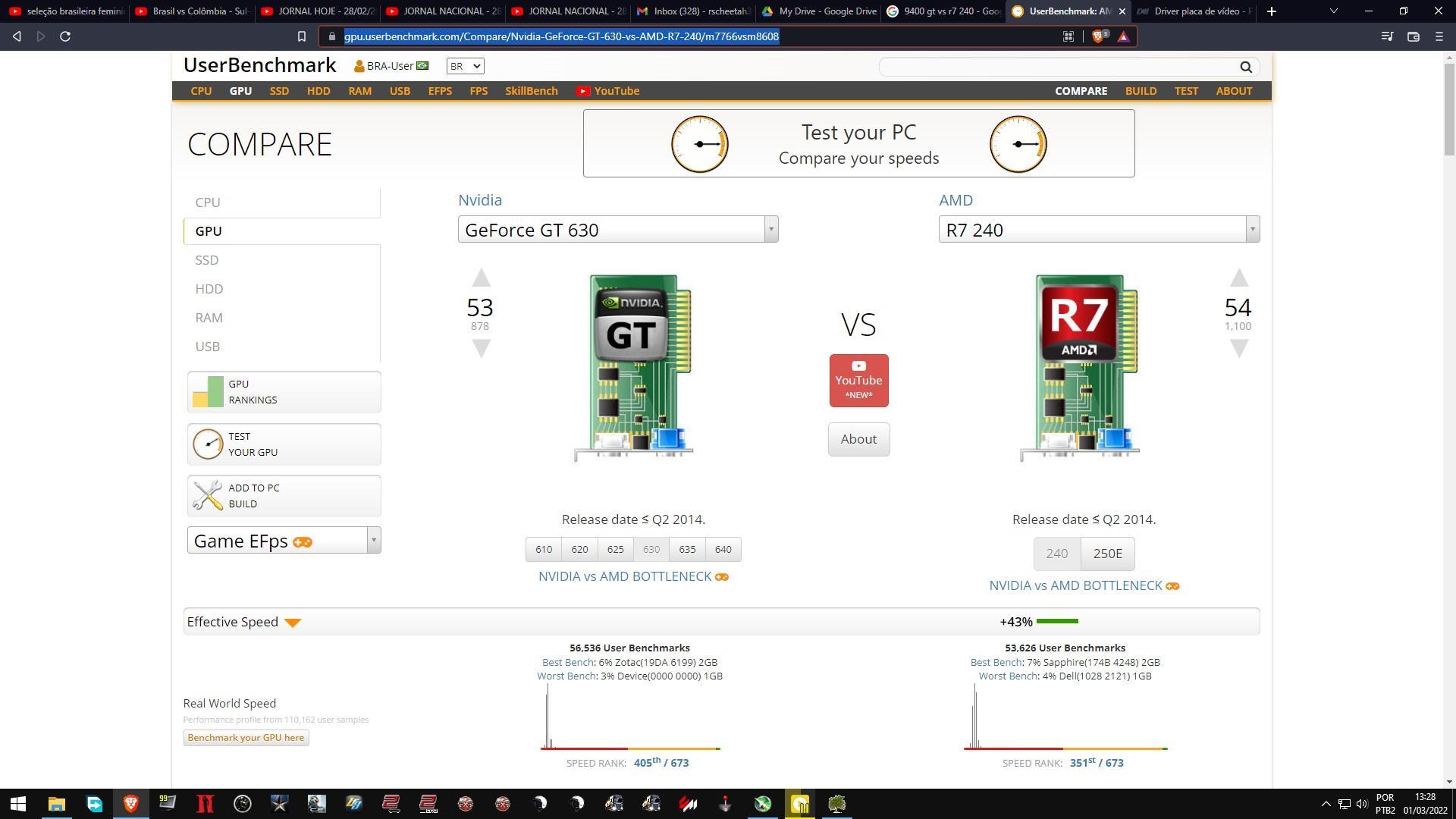Expand Effective Speed orange arrow

point(293,623)
